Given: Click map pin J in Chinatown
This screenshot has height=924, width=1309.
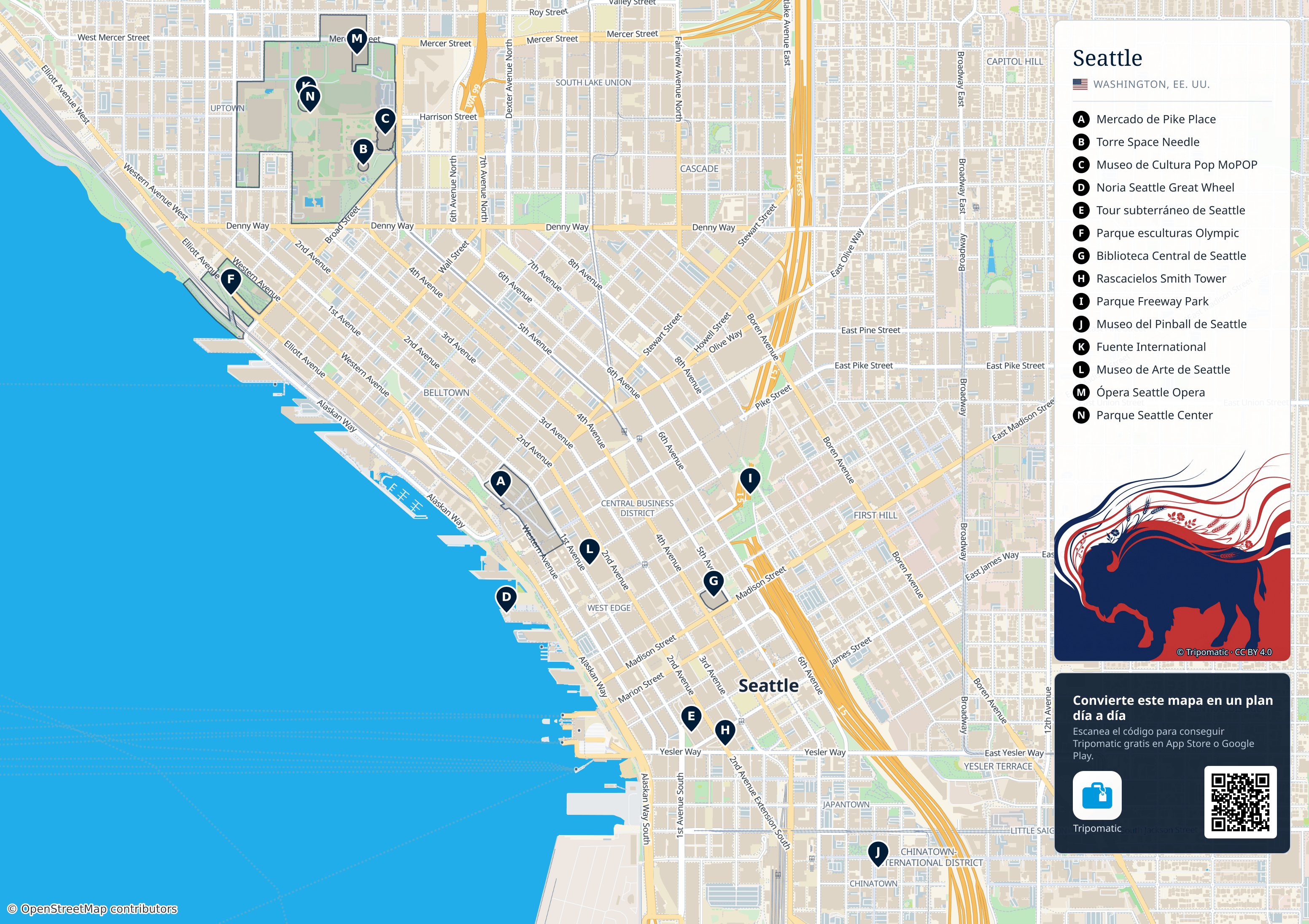Looking at the screenshot, I should tap(878, 854).
